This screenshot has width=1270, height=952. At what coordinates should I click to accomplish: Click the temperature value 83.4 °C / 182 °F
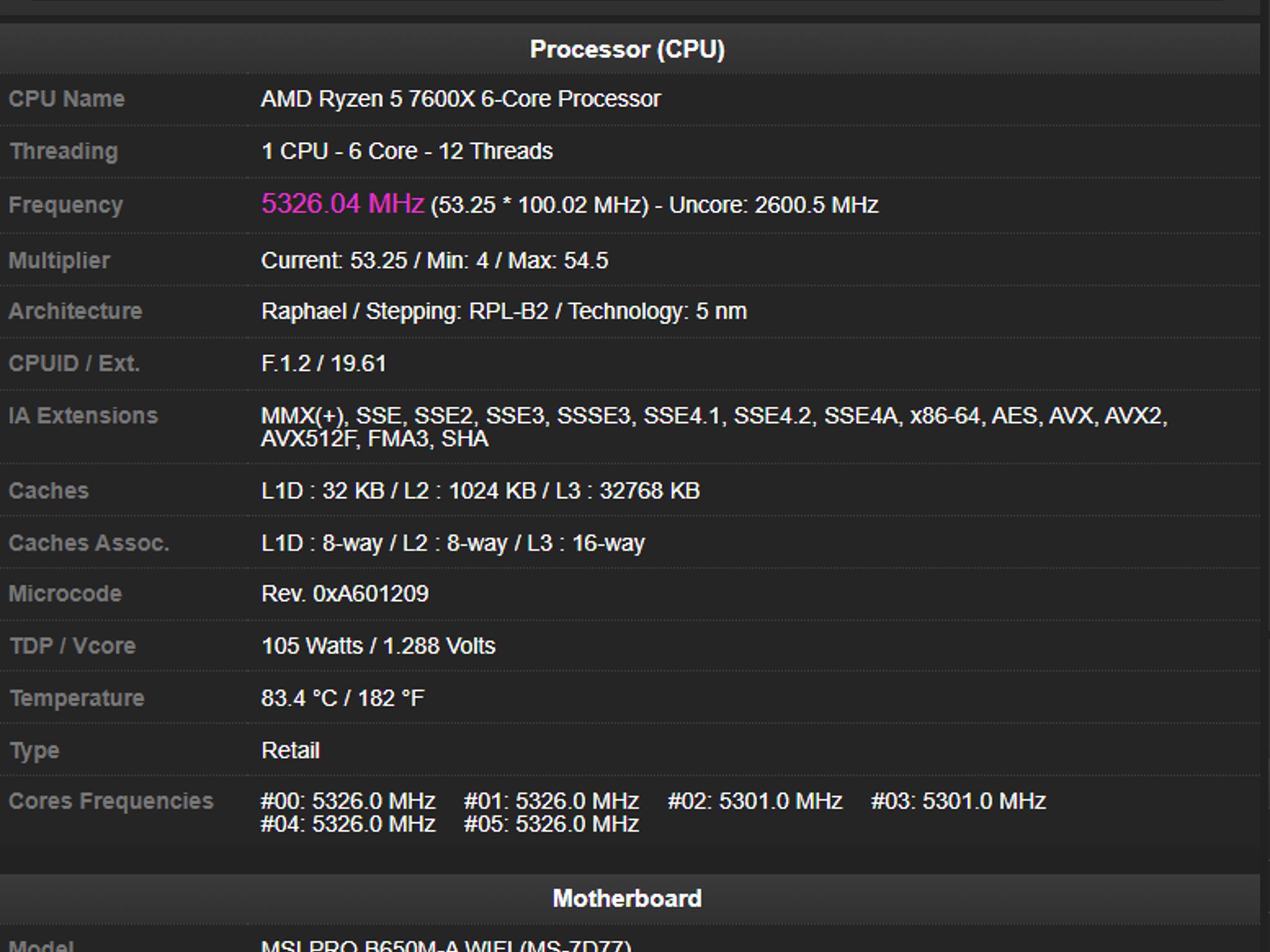click(x=342, y=698)
